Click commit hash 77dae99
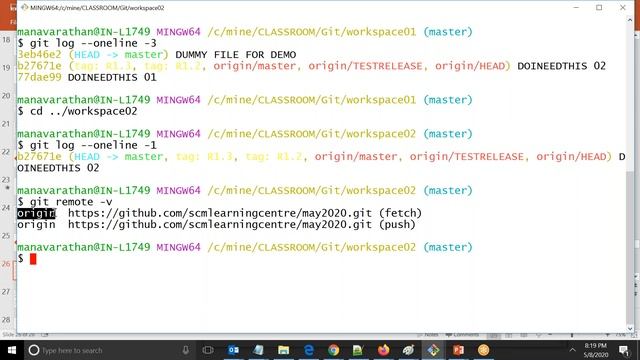The width and height of the screenshot is (640, 360). pyautogui.click(x=39, y=77)
